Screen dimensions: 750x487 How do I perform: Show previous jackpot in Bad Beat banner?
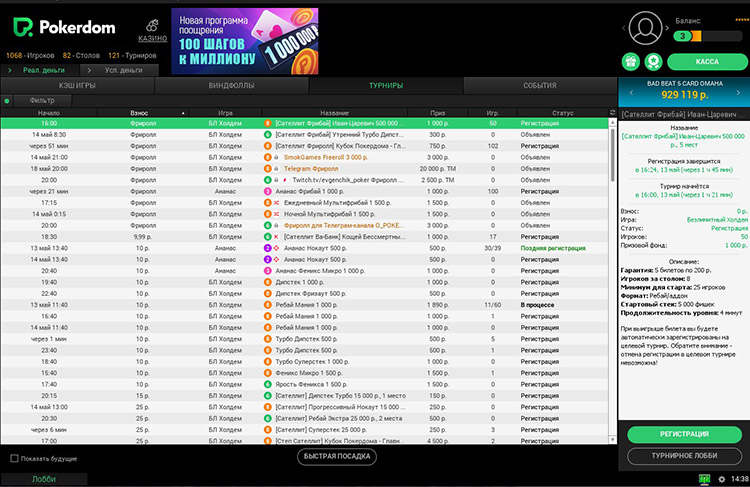click(631, 92)
